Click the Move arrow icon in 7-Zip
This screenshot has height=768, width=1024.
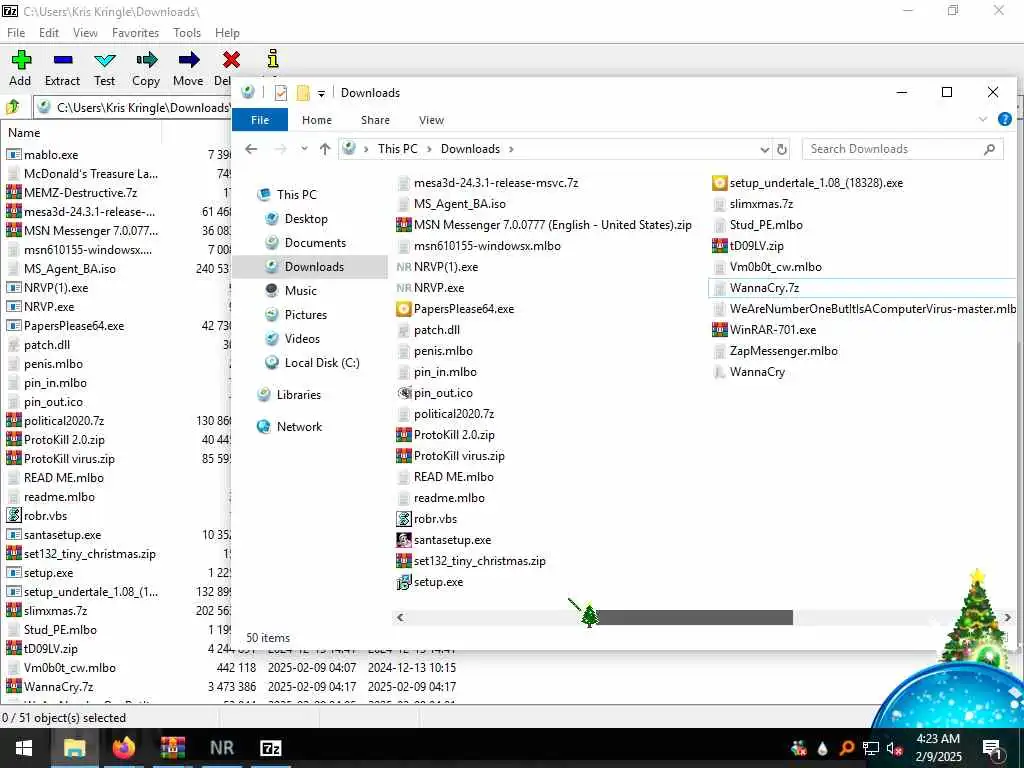[x=189, y=60]
